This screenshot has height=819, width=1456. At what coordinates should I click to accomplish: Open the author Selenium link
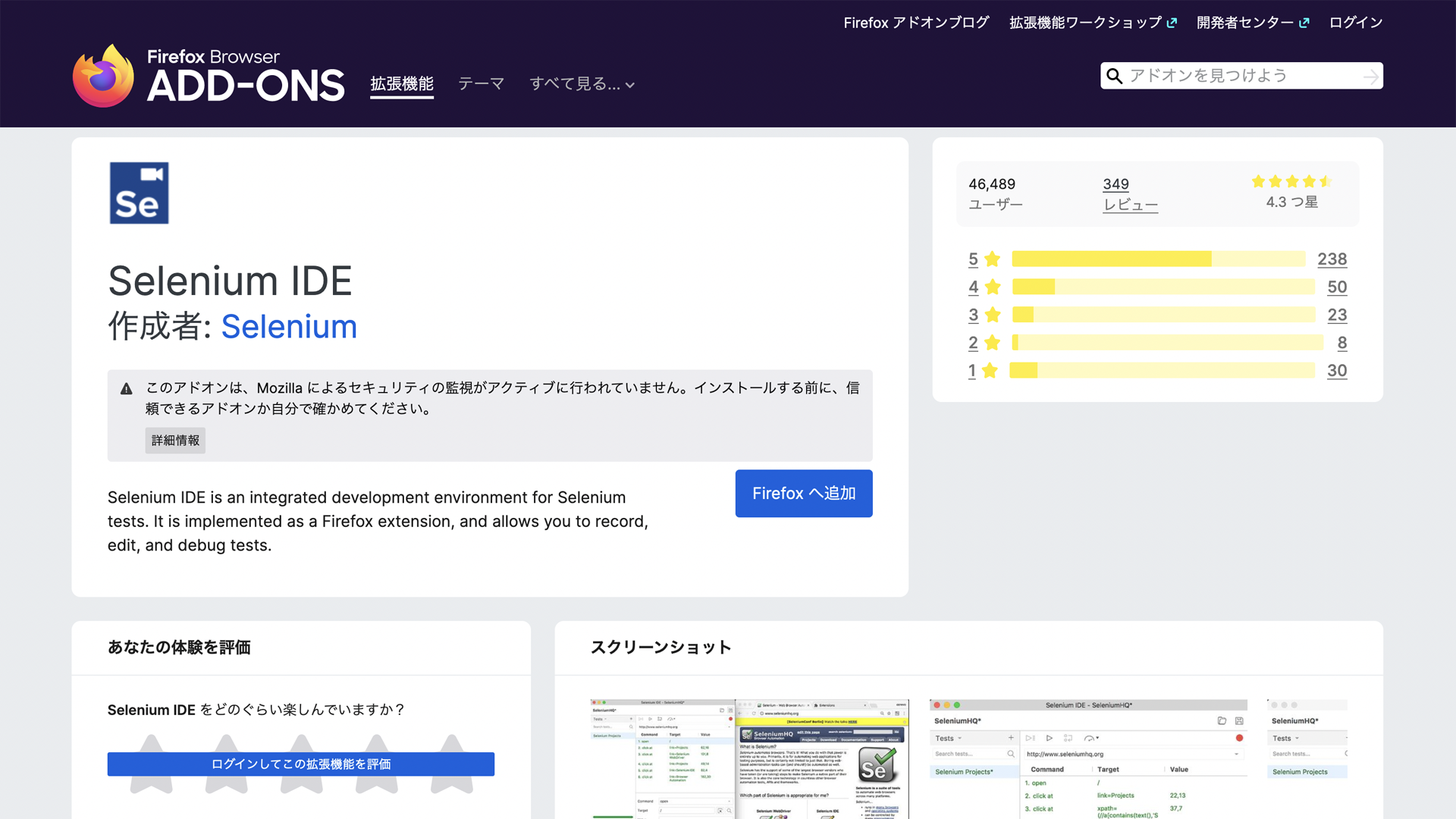289,327
